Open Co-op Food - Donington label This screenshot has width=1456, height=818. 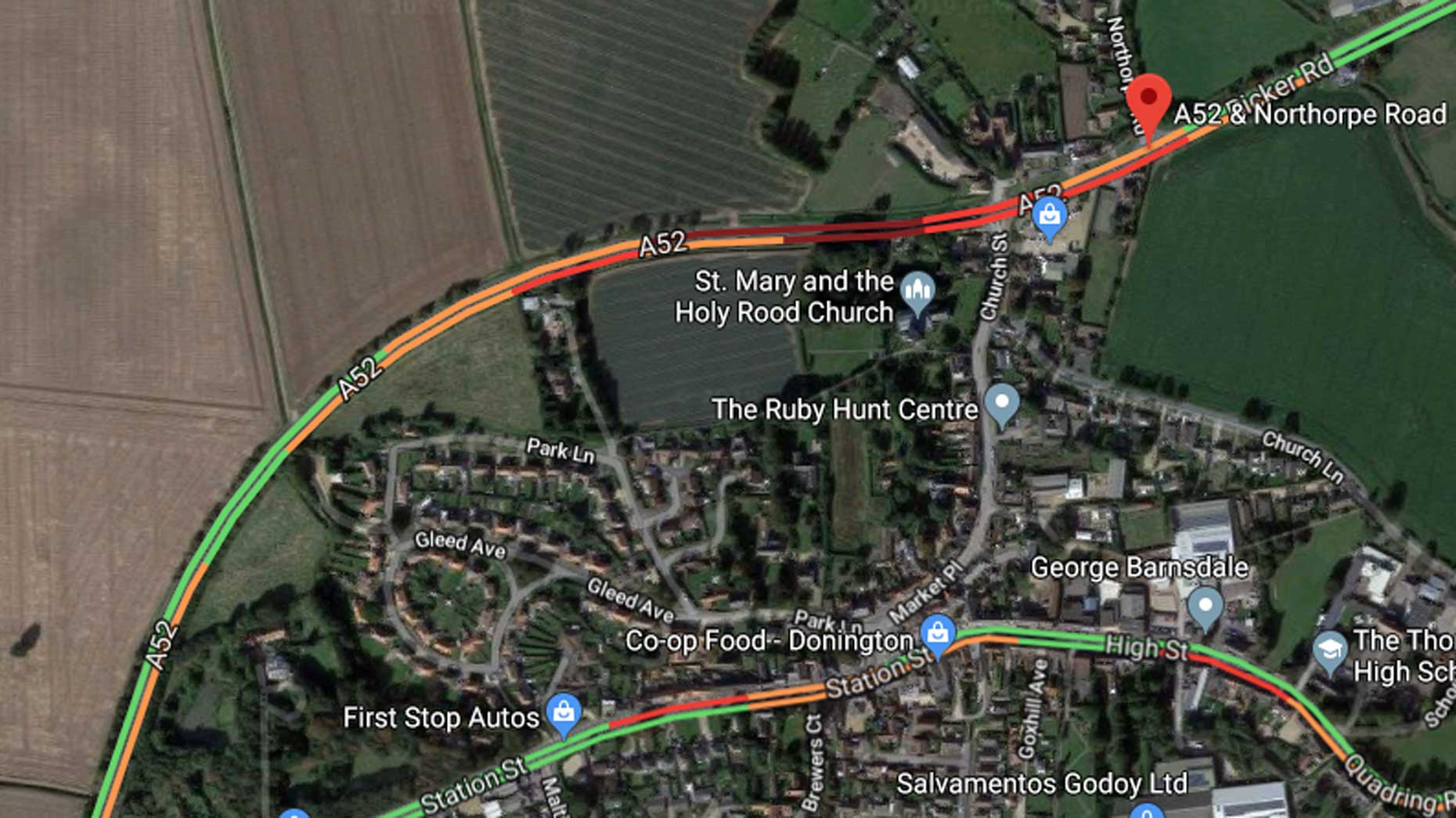pyautogui.click(x=769, y=641)
